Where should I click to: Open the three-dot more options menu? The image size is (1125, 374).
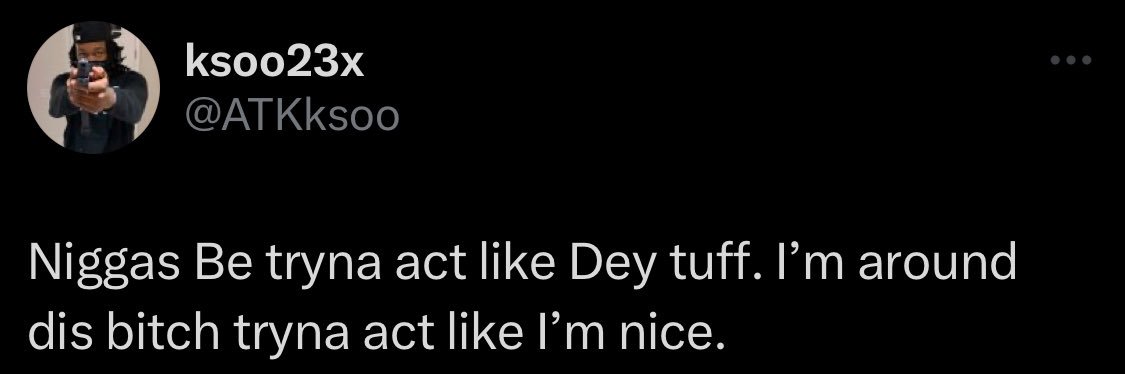coord(1071,61)
